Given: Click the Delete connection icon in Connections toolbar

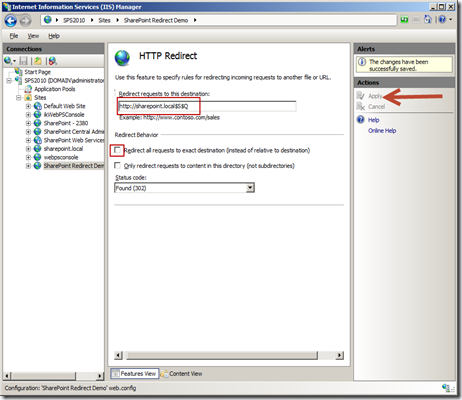Looking at the screenshot, I should pyautogui.click(x=52, y=61).
